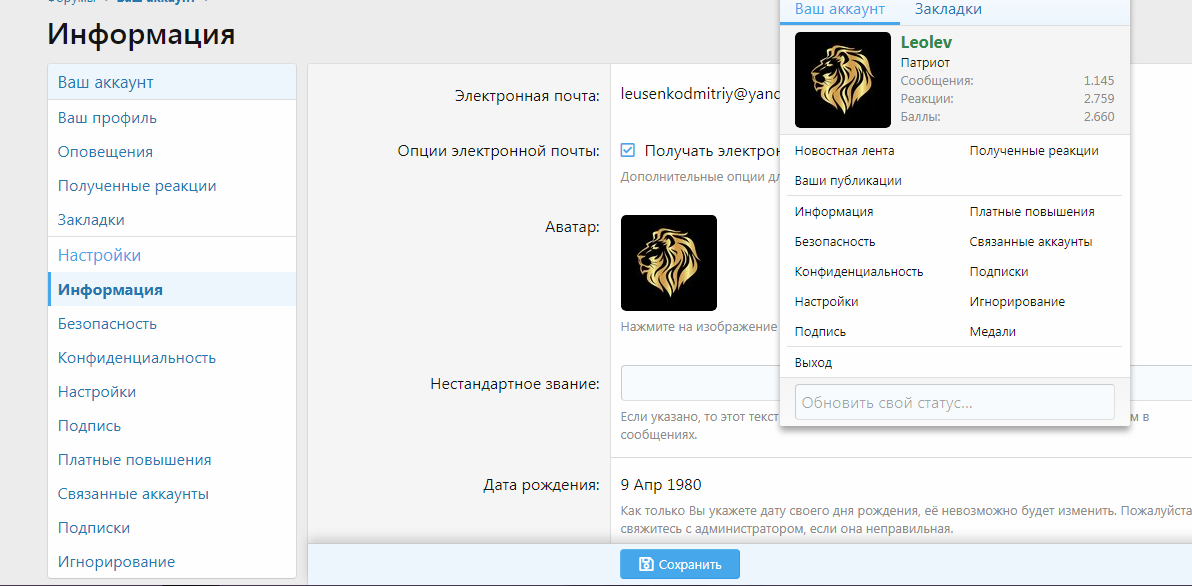Open Подпись in the popup menu
Viewport: 1192px width, 586px height.
click(820, 332)
